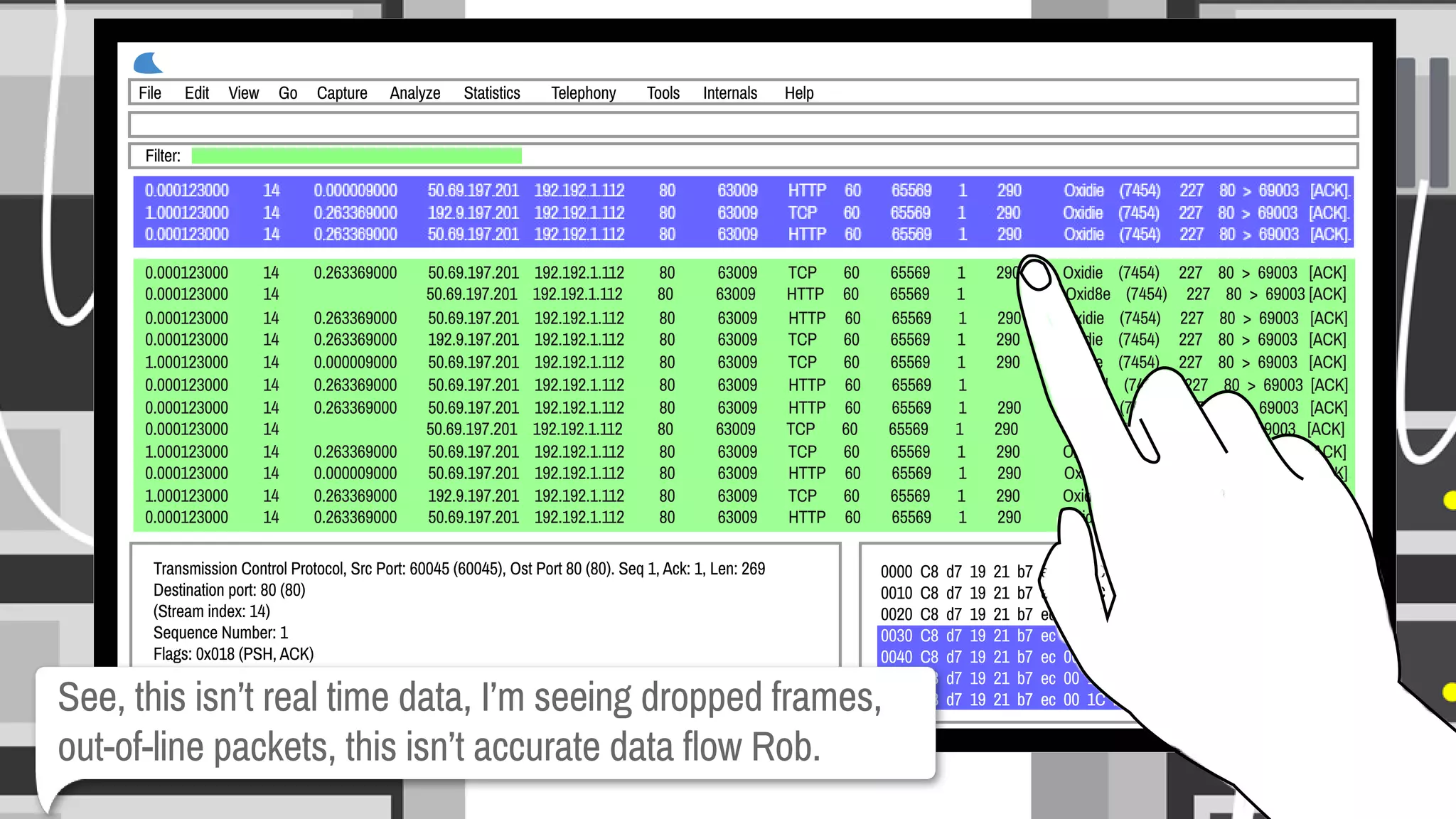Click the Flags: 0x018 (PSH, ACK) line

233,654
